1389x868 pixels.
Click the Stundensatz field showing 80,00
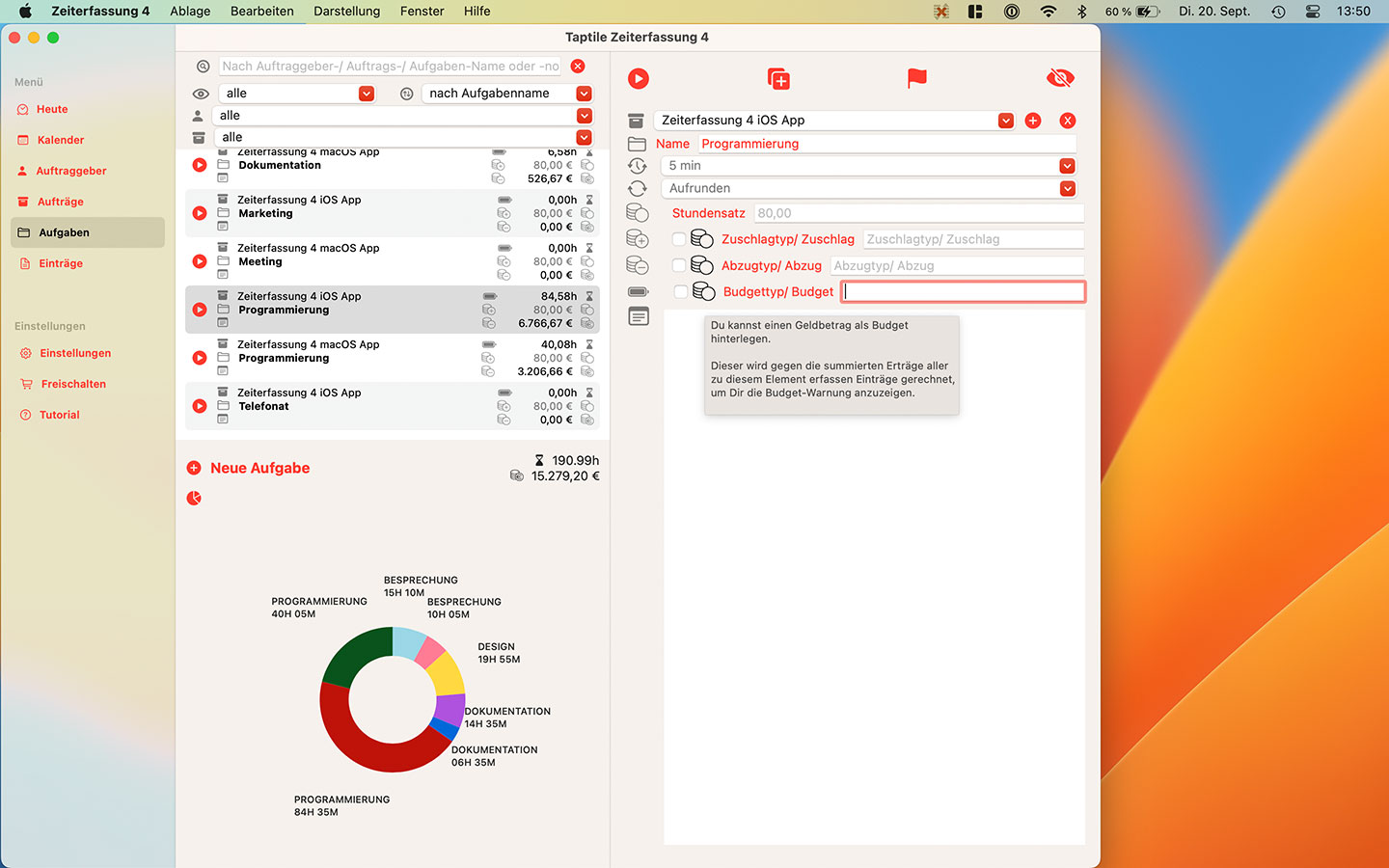pos(919,213)
